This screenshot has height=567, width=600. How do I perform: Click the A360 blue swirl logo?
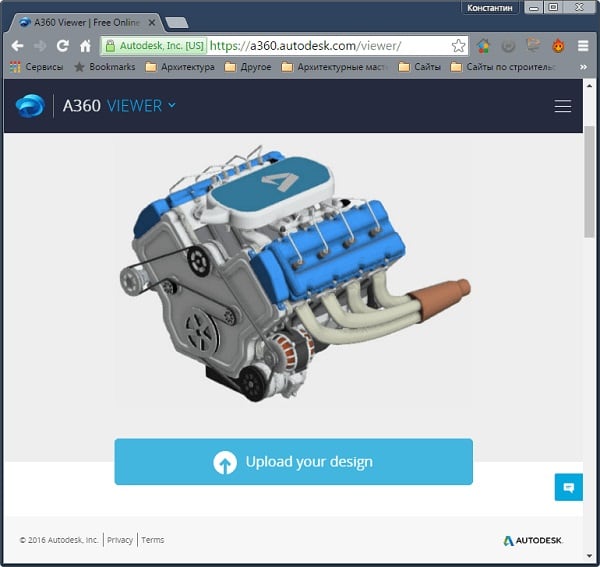[x=30, y=106]
